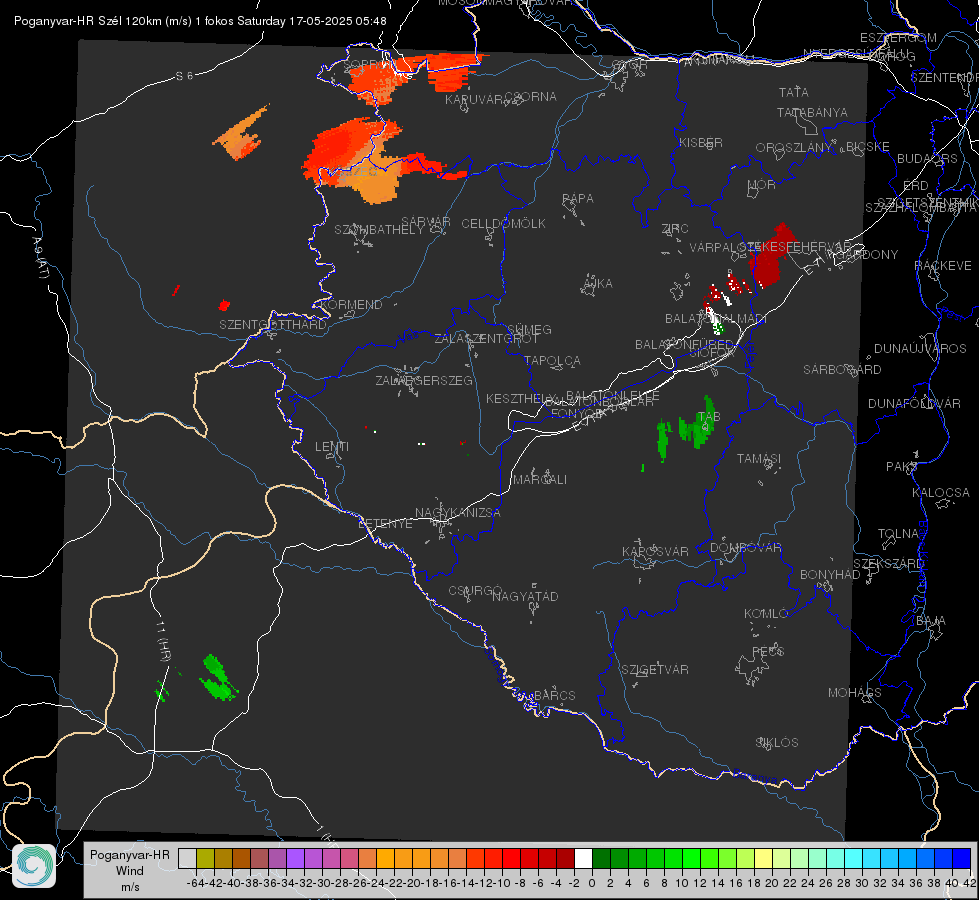Click the MOHACS city label
The height and width of the screenshot is (900, 979).
(854, 693)
